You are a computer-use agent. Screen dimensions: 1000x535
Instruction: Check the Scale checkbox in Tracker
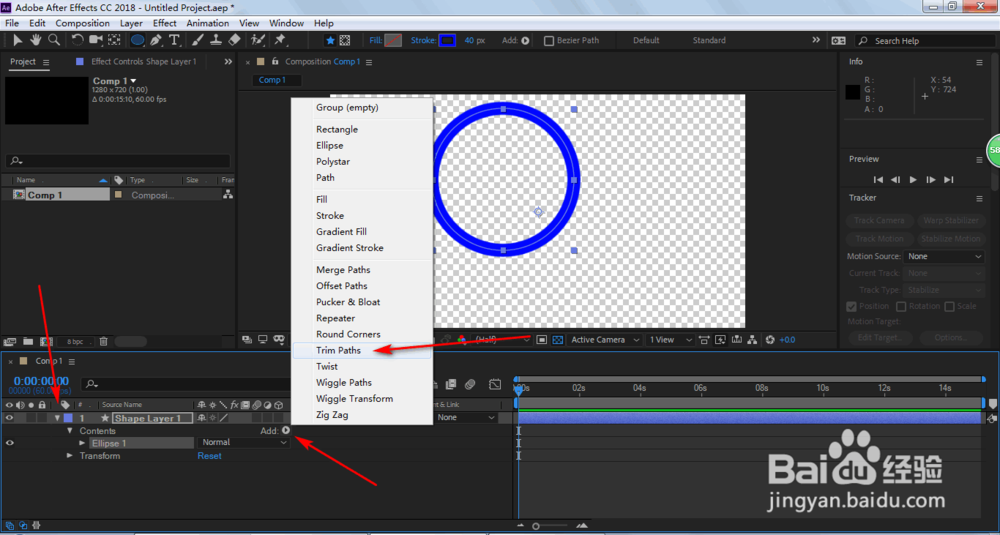(x=949, y=306)
